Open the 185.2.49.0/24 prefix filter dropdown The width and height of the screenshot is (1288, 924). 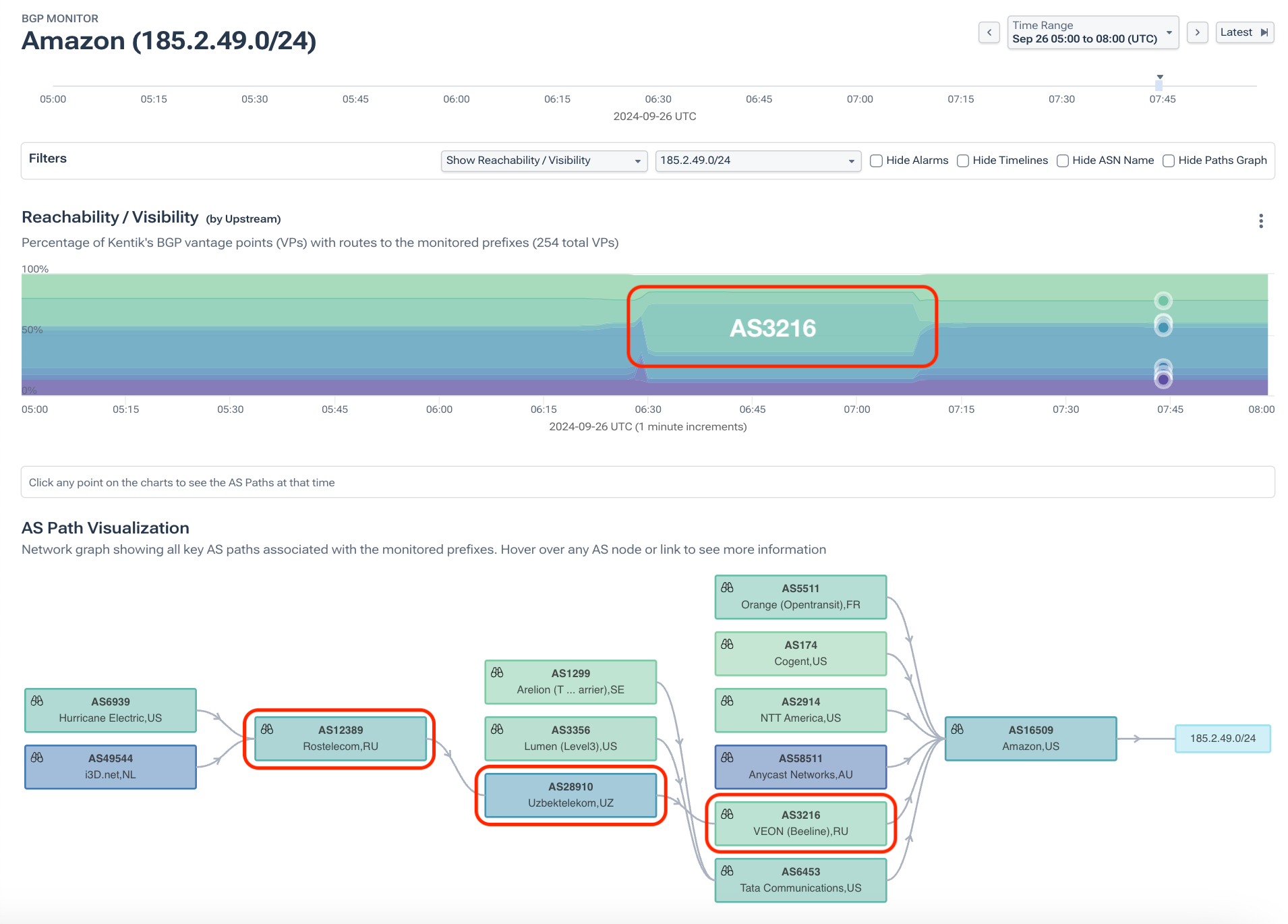tap(758, 161)
